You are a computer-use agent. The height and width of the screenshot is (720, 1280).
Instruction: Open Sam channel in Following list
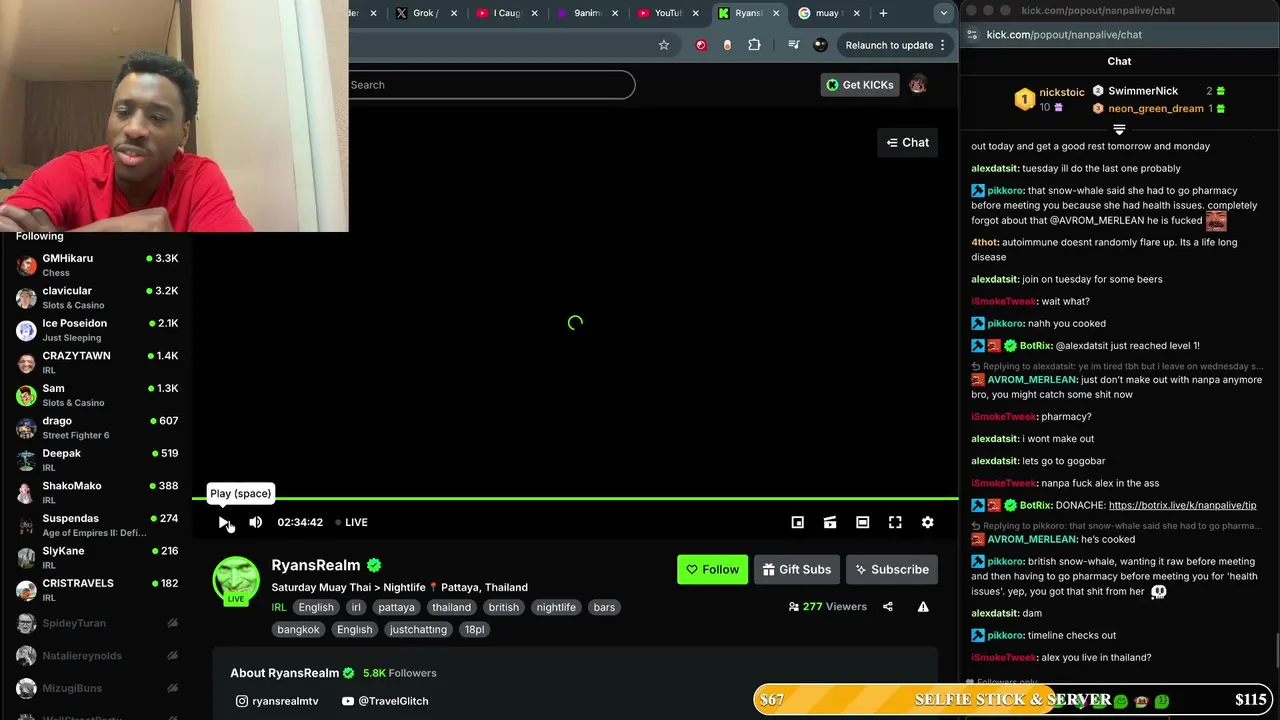[97, 395]
